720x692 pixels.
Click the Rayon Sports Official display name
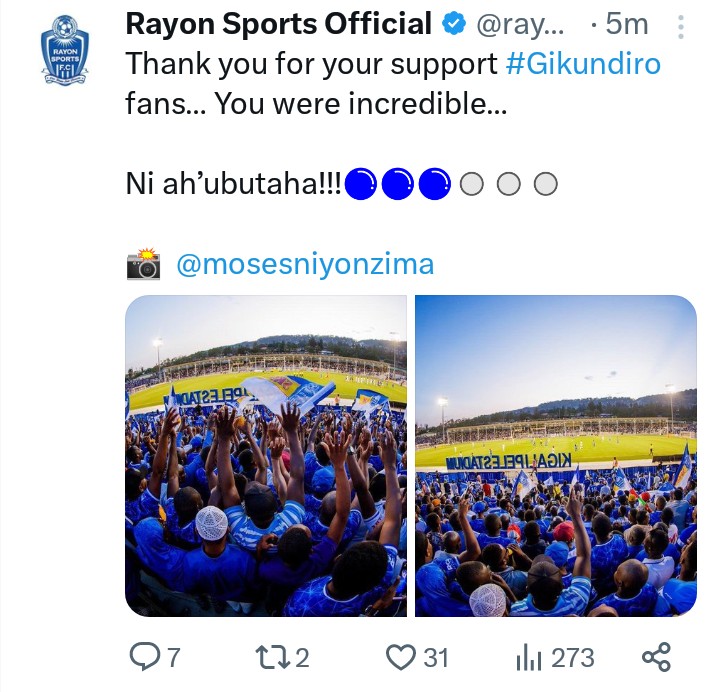pos(280,23)
